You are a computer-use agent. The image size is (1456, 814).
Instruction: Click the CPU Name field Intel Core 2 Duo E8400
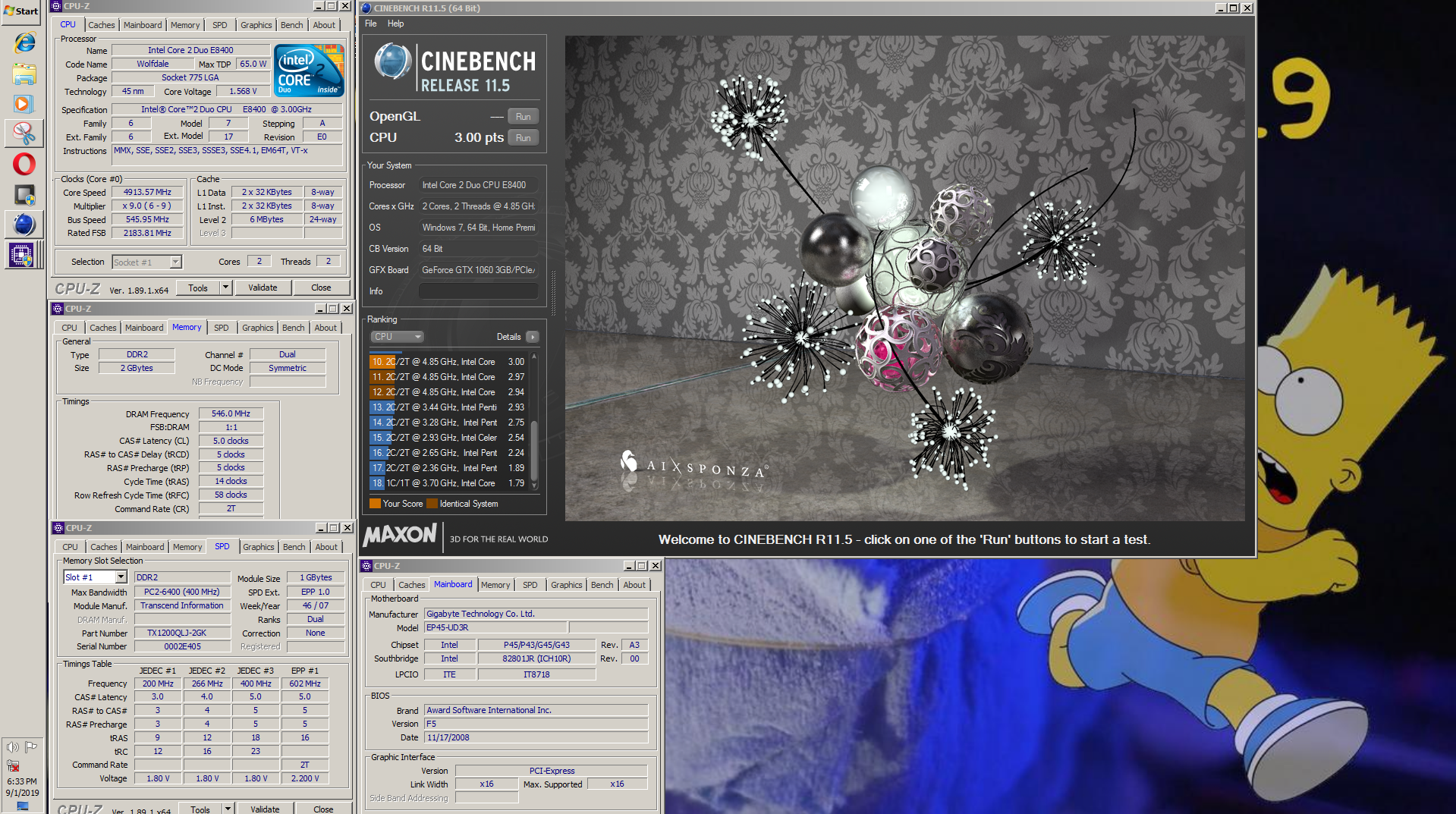coord(190,50)
